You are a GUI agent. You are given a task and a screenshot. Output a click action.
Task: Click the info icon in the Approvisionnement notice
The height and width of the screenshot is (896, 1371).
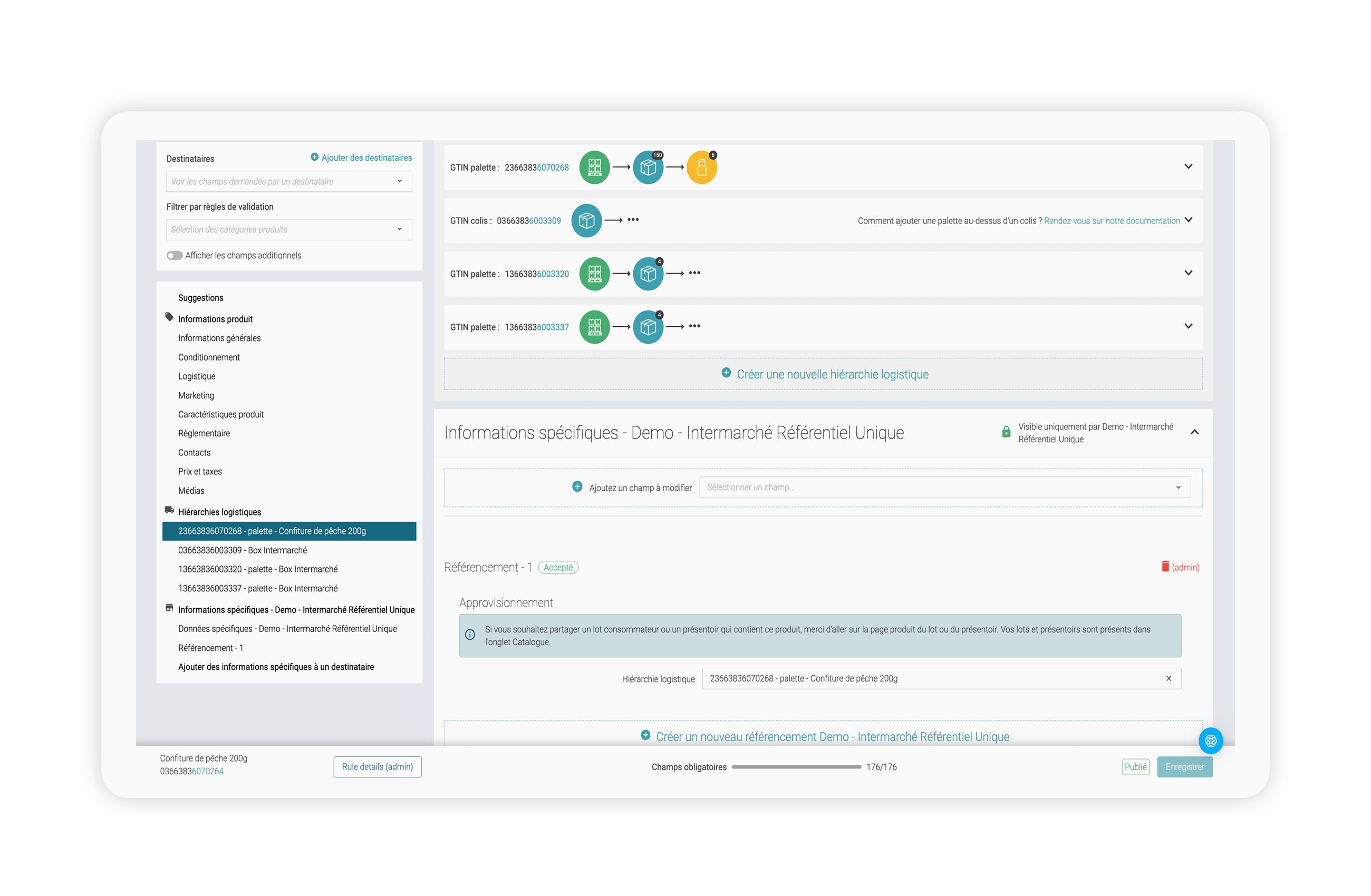click(470, 635)
